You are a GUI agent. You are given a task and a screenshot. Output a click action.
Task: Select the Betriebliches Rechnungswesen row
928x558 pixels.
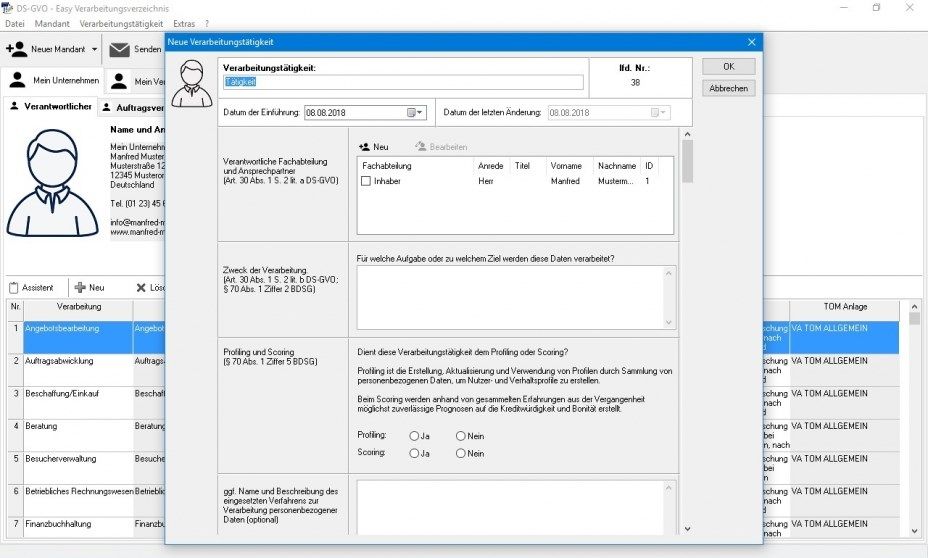tap(78, 500)
